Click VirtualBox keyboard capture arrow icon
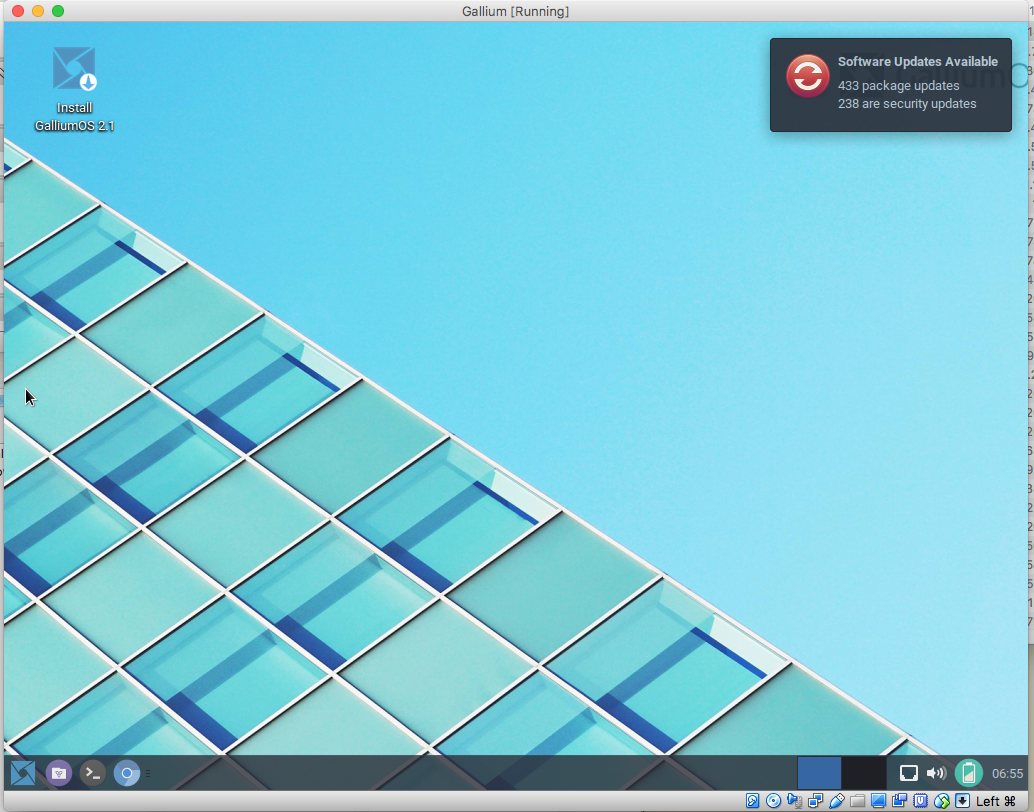This screenshot has height=812, width=1034. (x=962, y=801)
